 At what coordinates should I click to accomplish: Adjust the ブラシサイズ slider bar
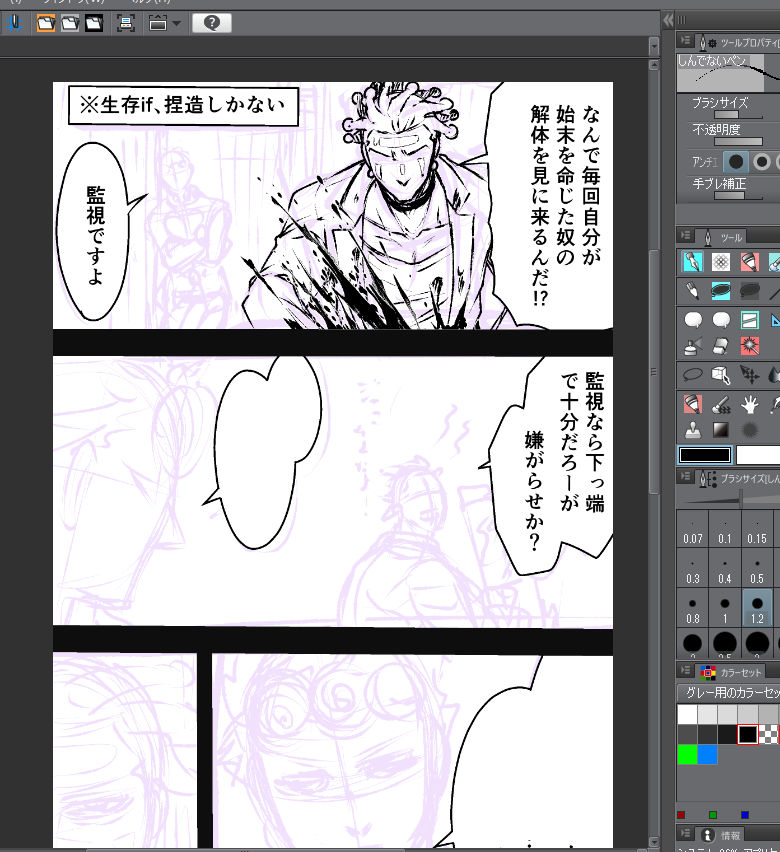tap(738, 115)
